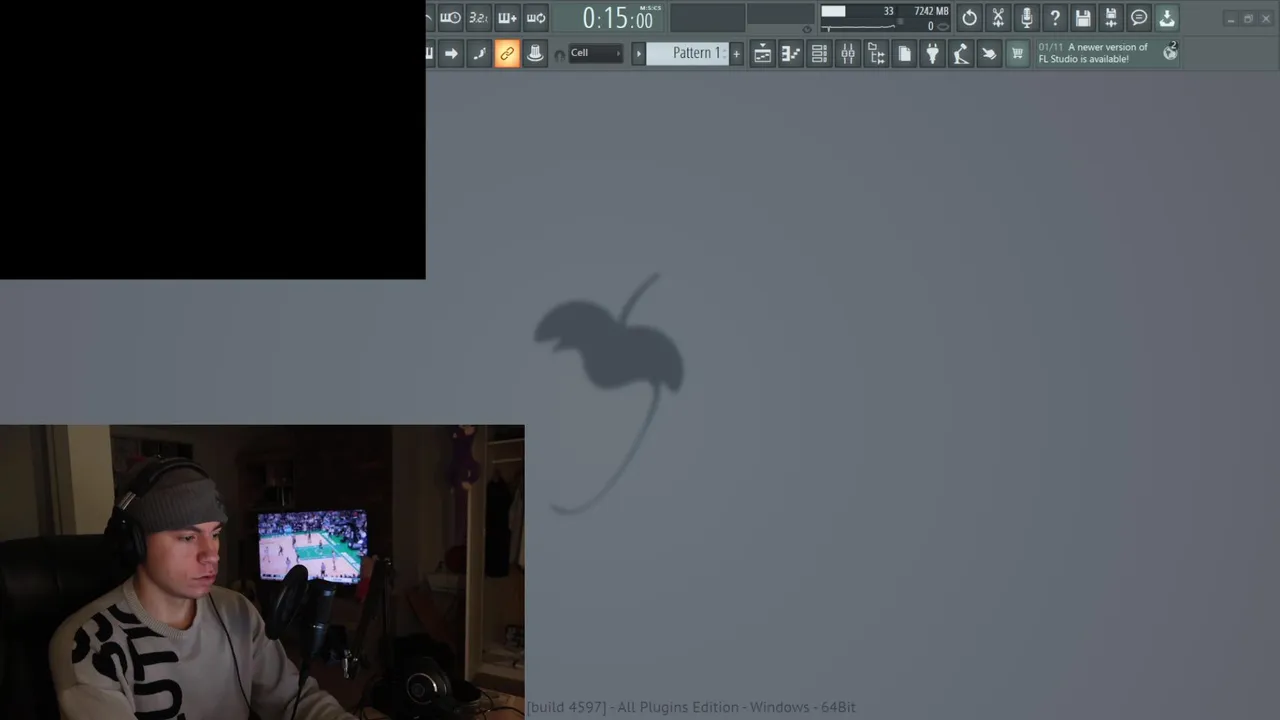
Task: Export audio with the floppy-and-waveform icon
Action: (x=1111, y=18)
